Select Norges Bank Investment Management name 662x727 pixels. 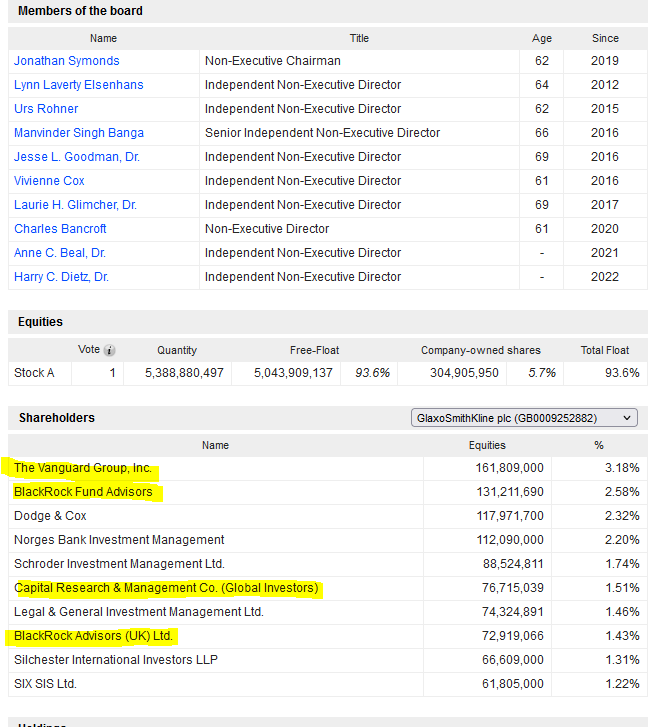[x=119, y=540]
